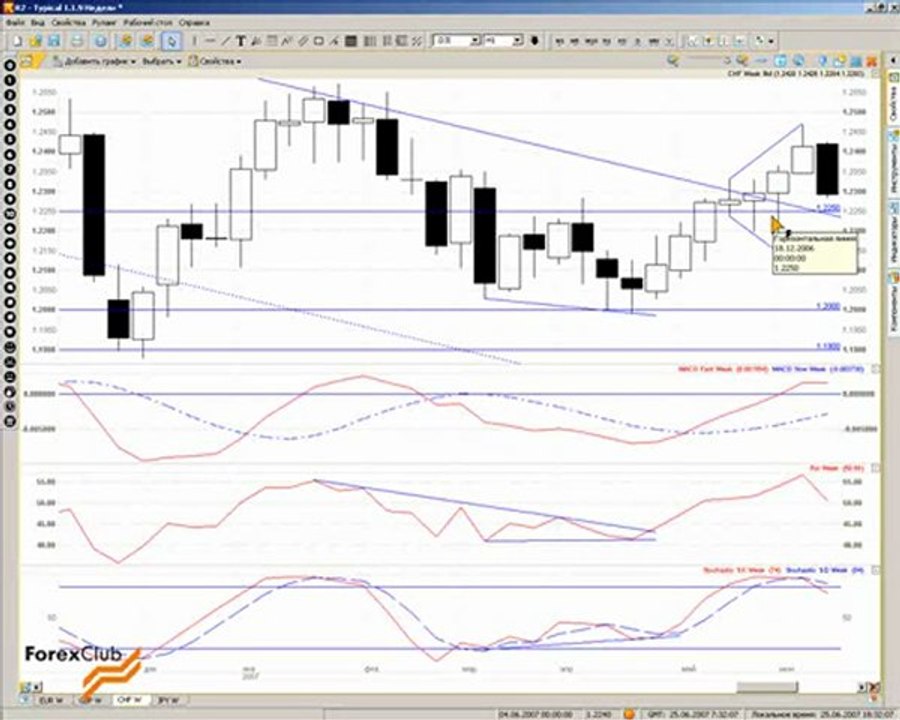Click the Open file toolbar icon

pos(36,41)
